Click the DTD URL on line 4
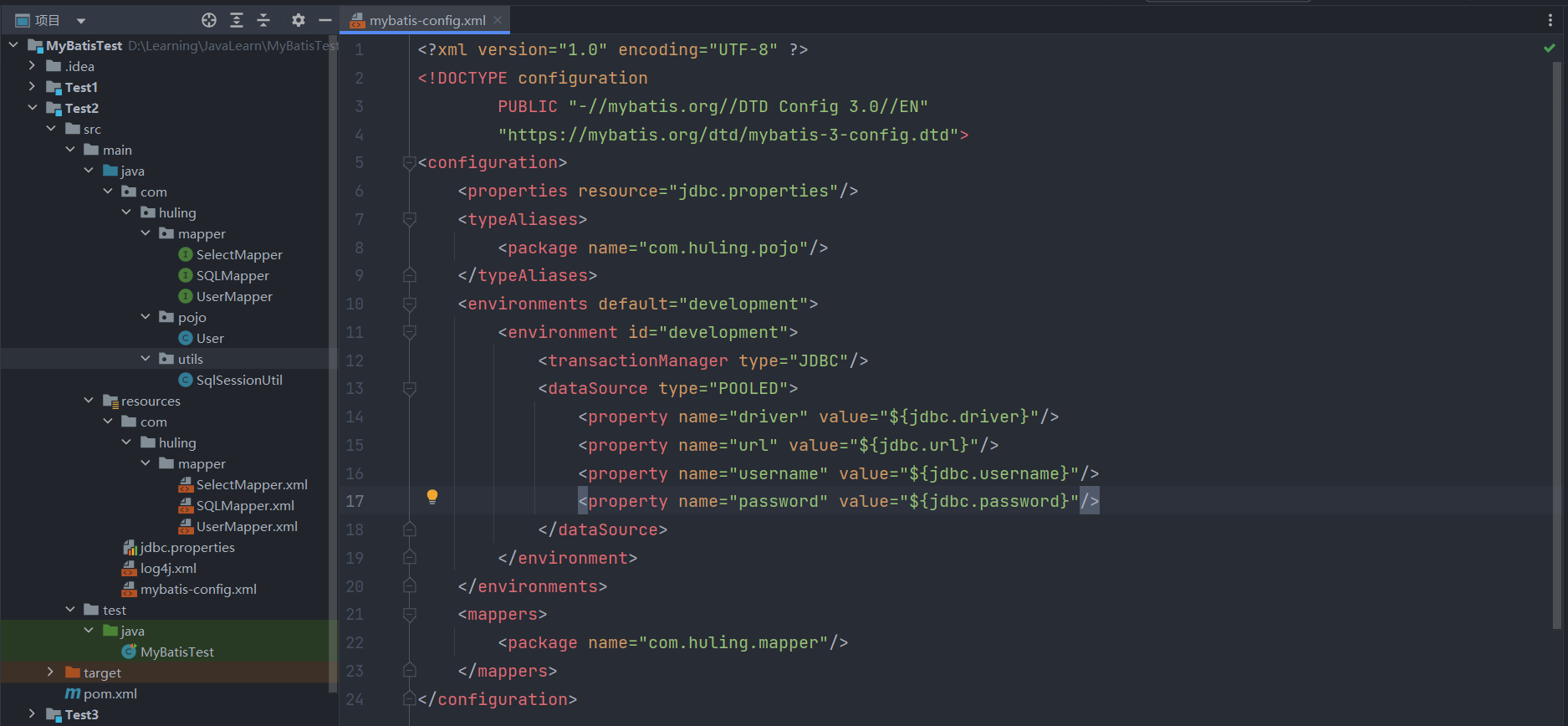The width and height of the screenshot is (1568, 726). tap(728, 135)
